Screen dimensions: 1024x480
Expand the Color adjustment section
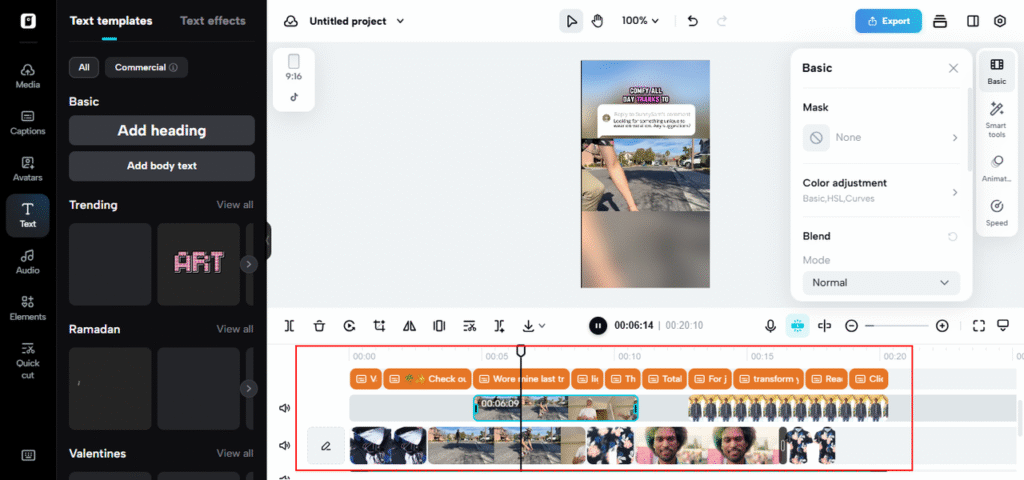pos(880,190)
